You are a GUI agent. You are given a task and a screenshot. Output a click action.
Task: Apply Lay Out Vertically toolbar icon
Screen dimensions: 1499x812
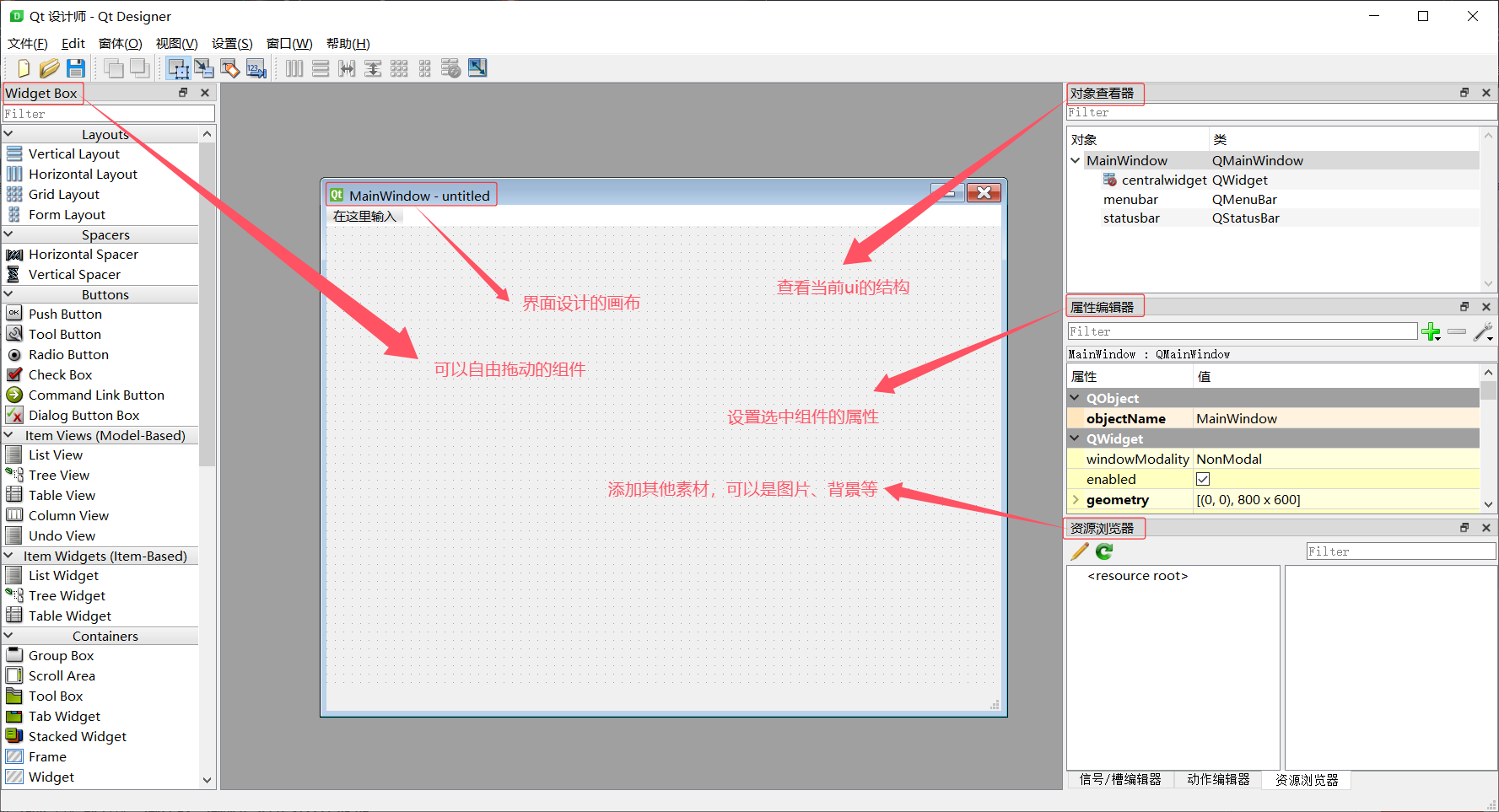click(x=321, y=68)
